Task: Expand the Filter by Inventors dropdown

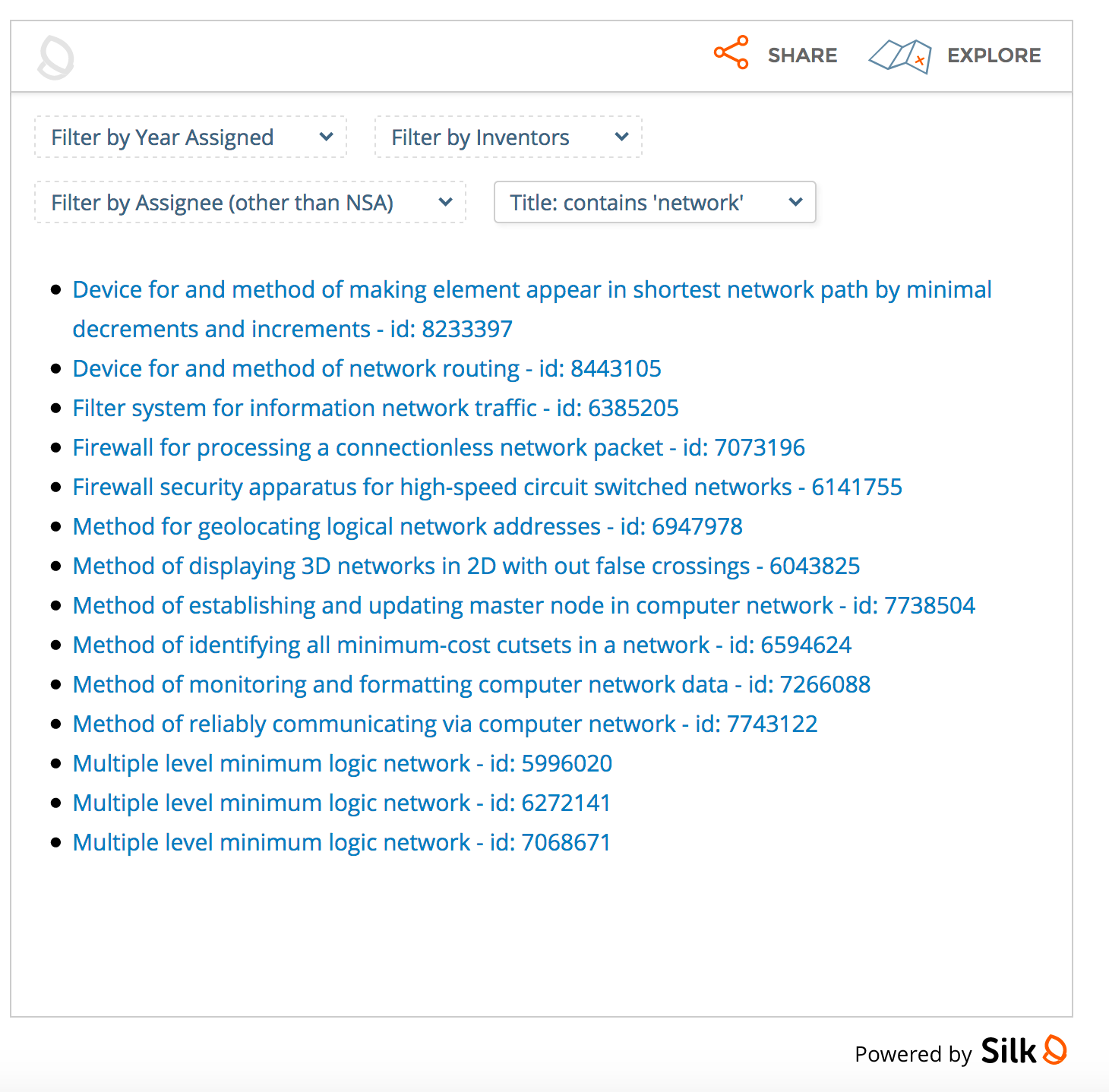Action: (x=508, y=137)
